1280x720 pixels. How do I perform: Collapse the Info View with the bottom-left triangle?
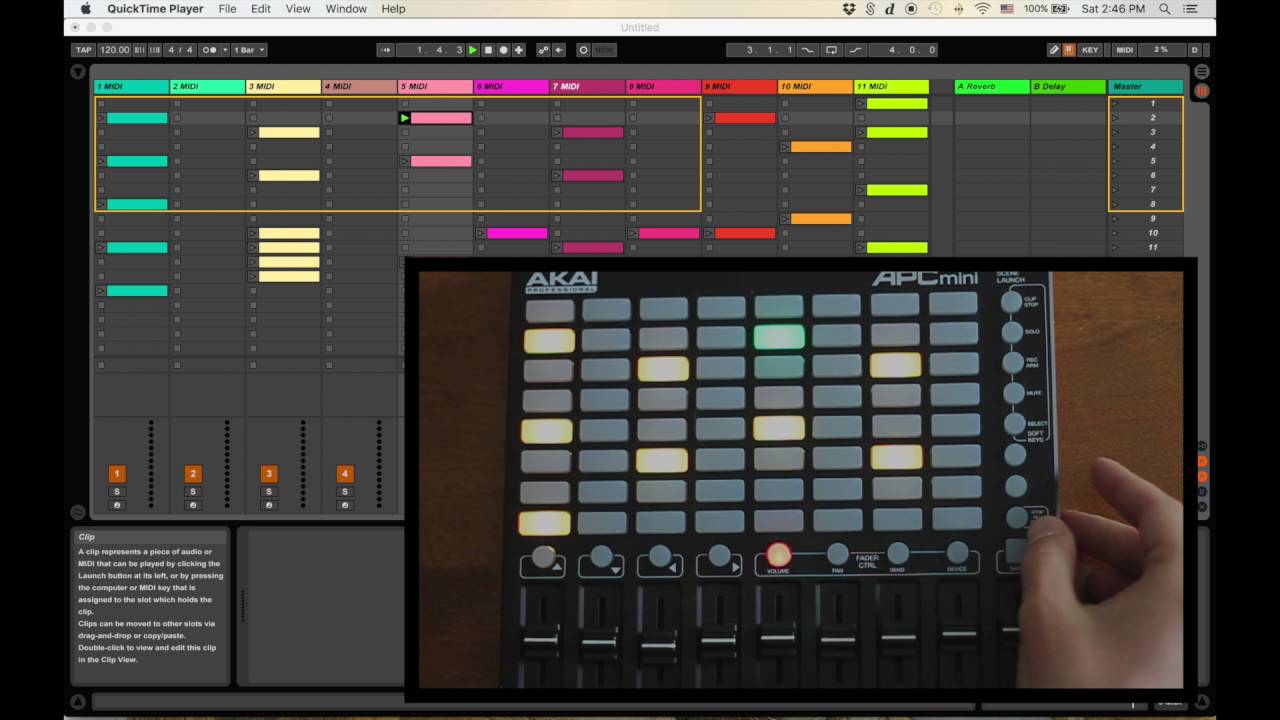[78, 702]
